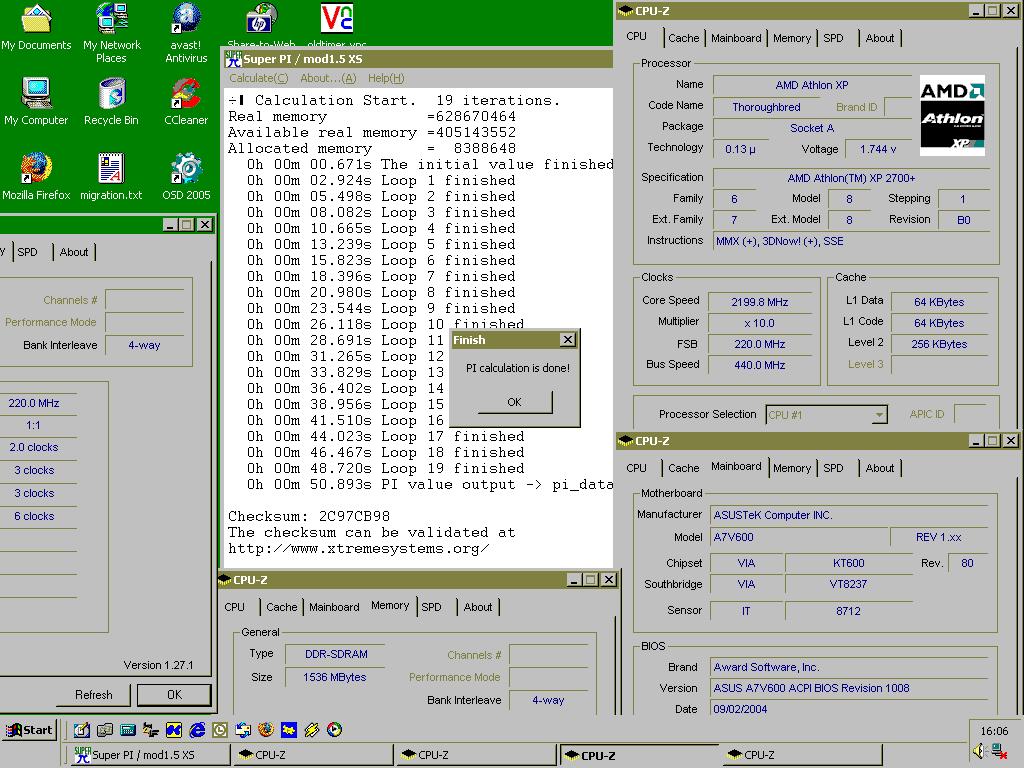Click the Core Speed value 2199.8 MHz
1024x768 pixels.
tap(760, 302)
